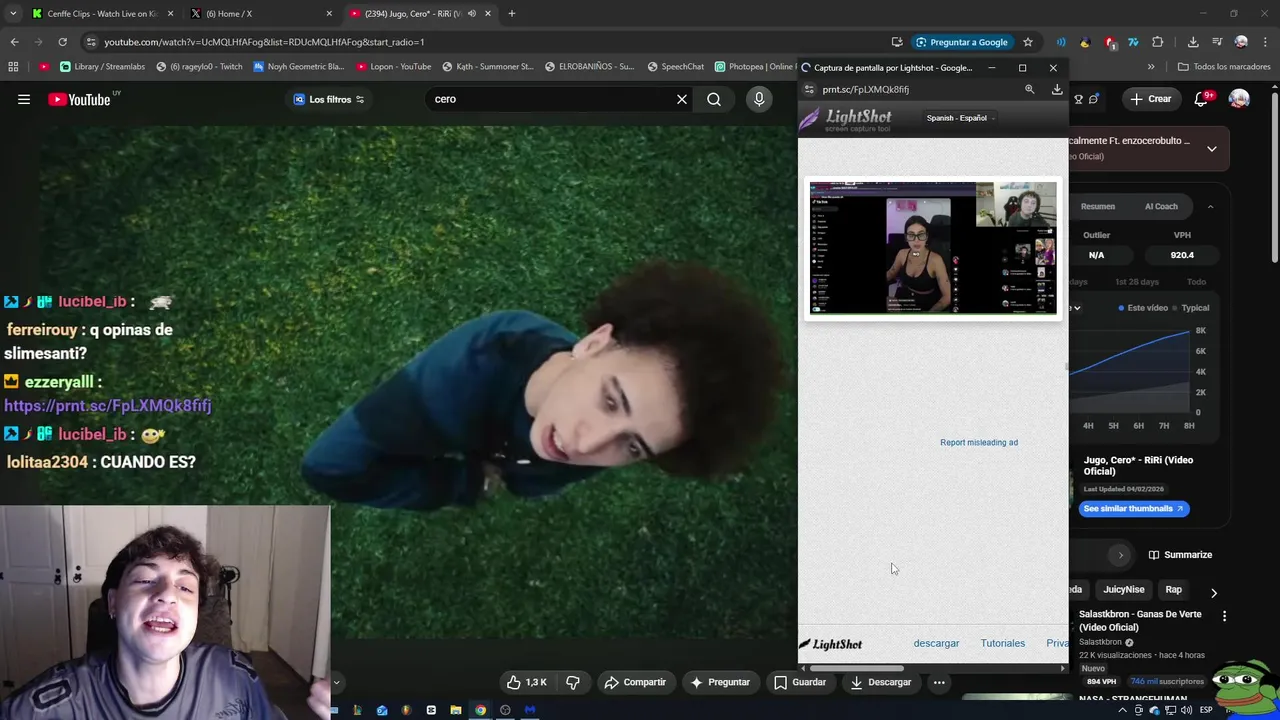1280x720 pixels.
Task: Share the video via Compartir
Action: pyautogui.click(x=635, y=682)
